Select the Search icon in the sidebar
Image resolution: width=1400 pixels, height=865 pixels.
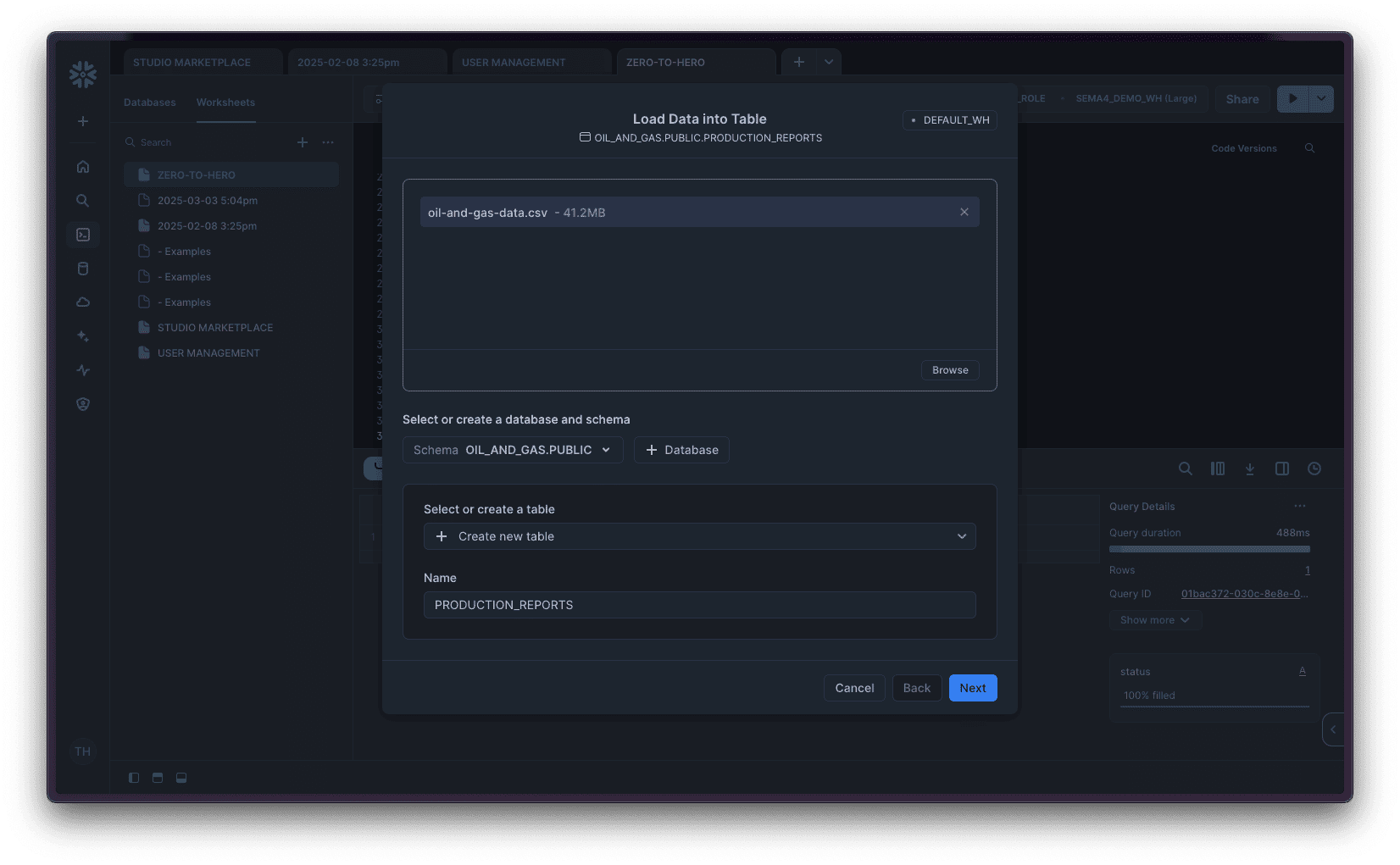[x=82, y=201]
